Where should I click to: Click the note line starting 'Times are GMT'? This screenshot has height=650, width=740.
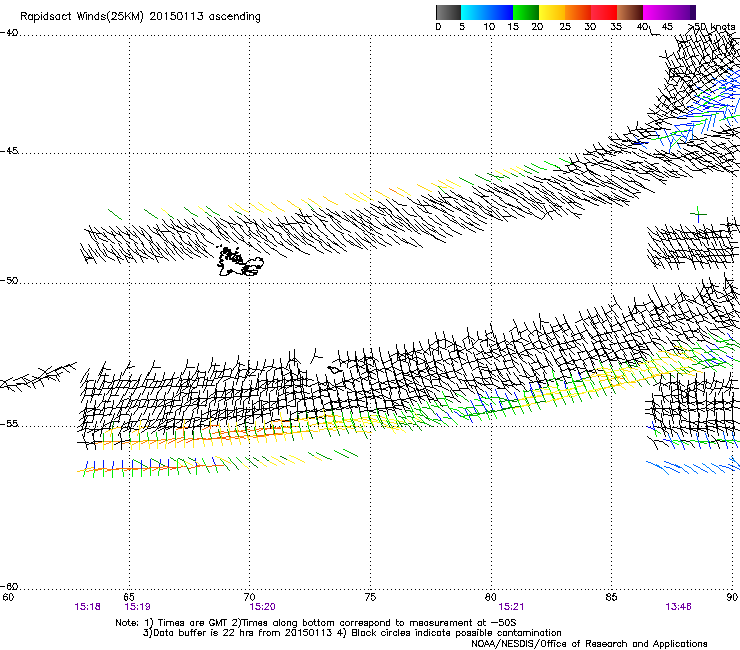tap(316, 623)
